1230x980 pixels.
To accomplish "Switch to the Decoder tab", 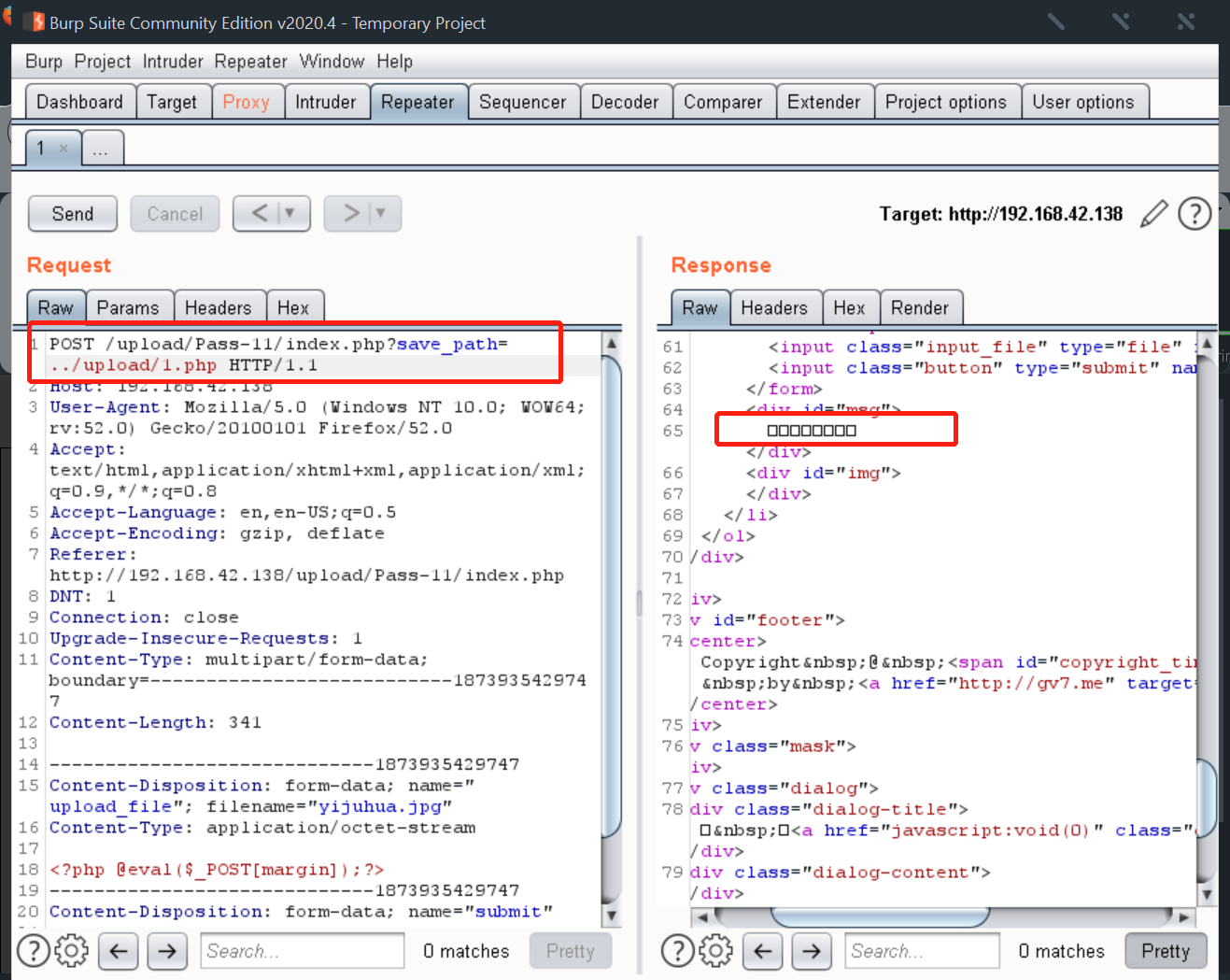I will (625, 102).
